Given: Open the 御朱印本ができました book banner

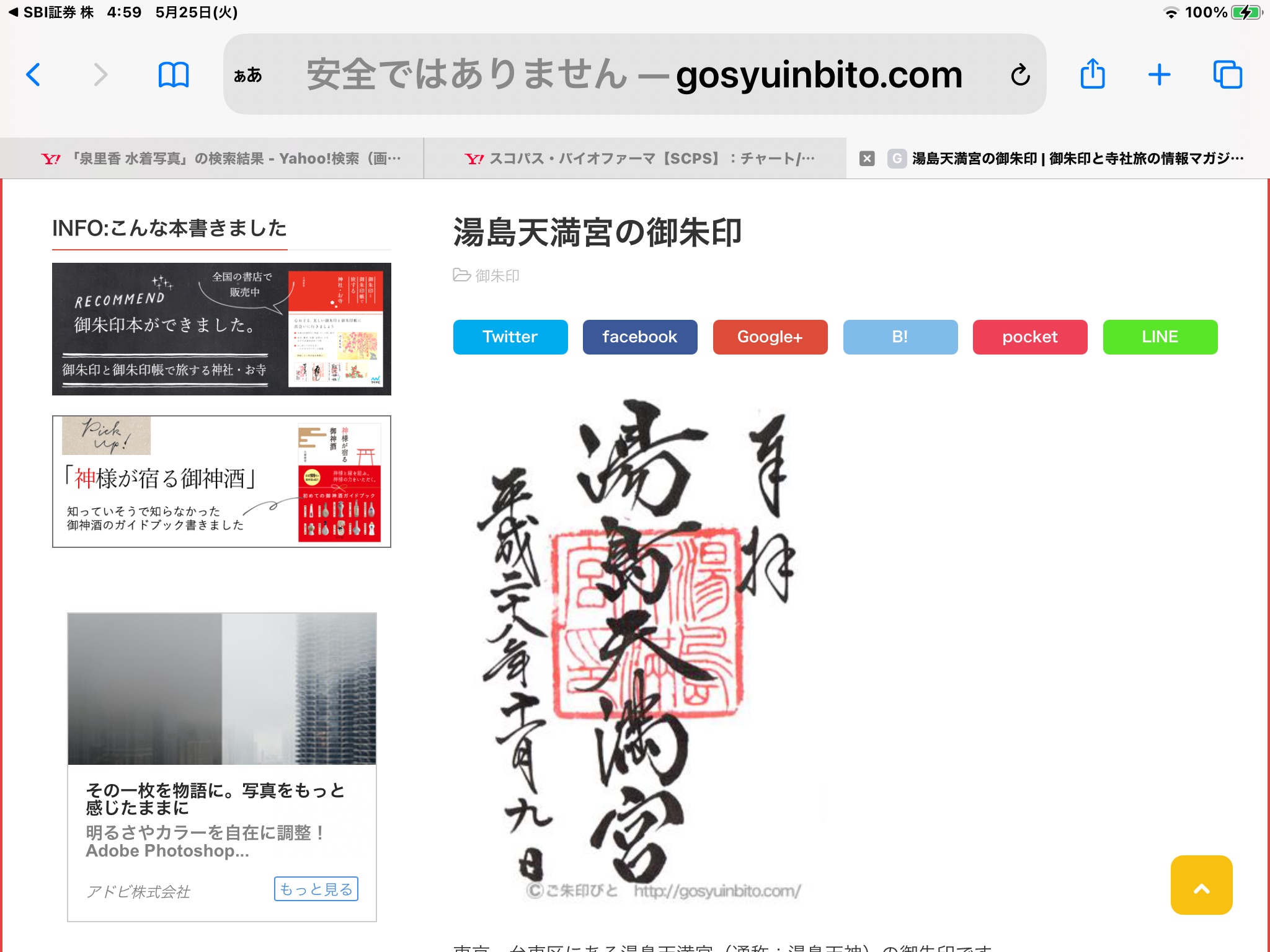Looking at the screenshot, I should (x=221, y=329).
